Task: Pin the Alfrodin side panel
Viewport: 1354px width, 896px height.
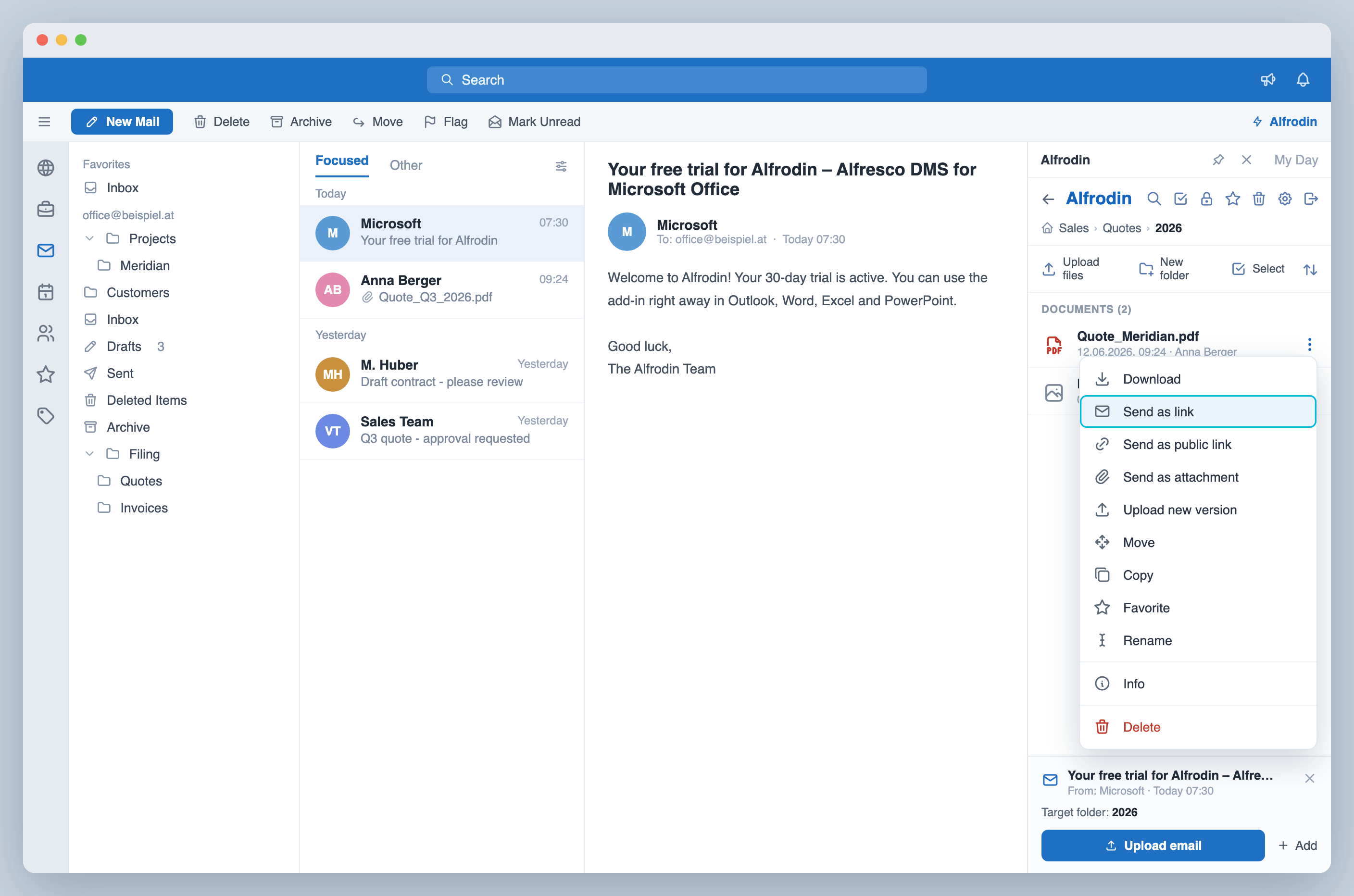Action: point(1218,160)
